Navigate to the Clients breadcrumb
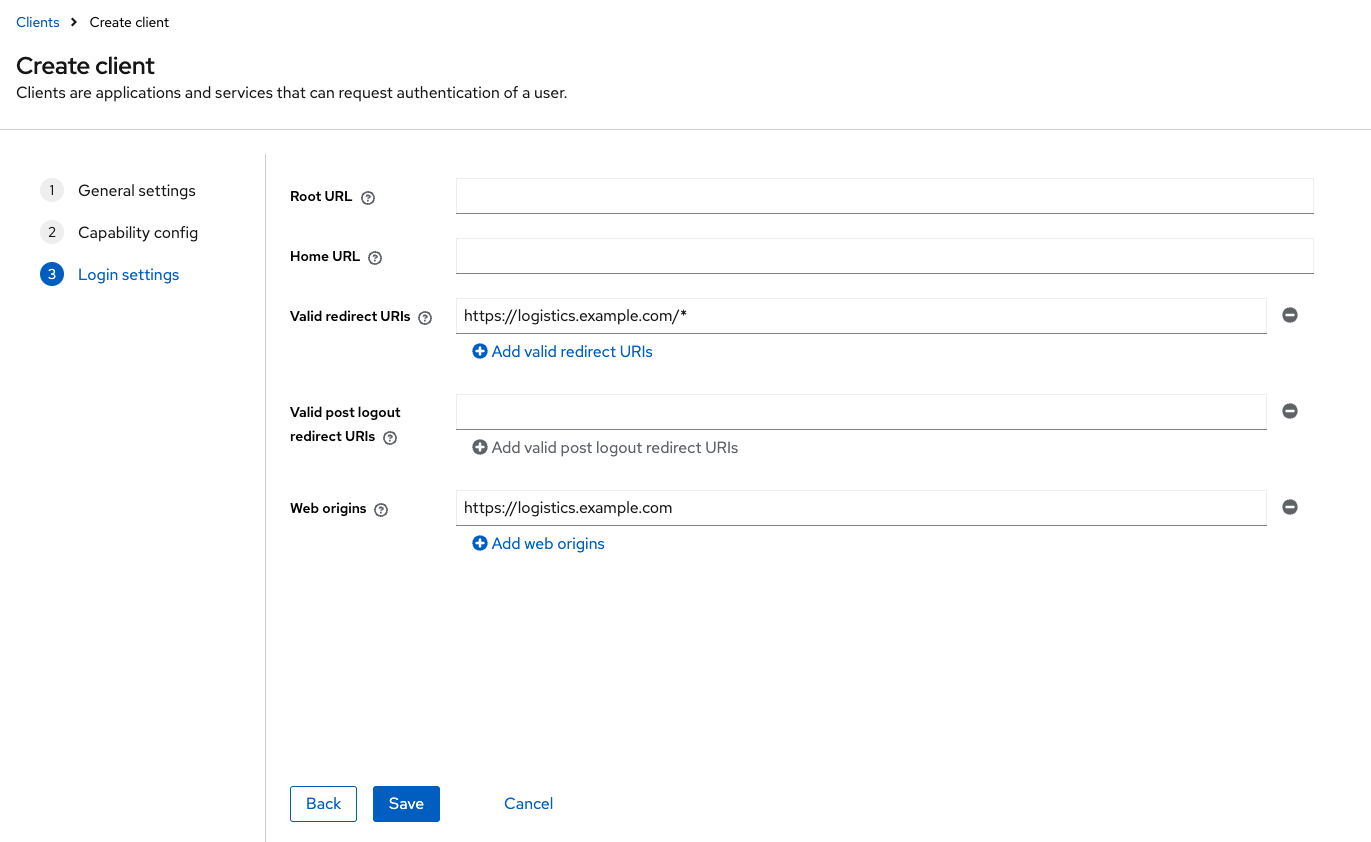The height and width of the screenshot is (842, 1371). click(37, 21)
